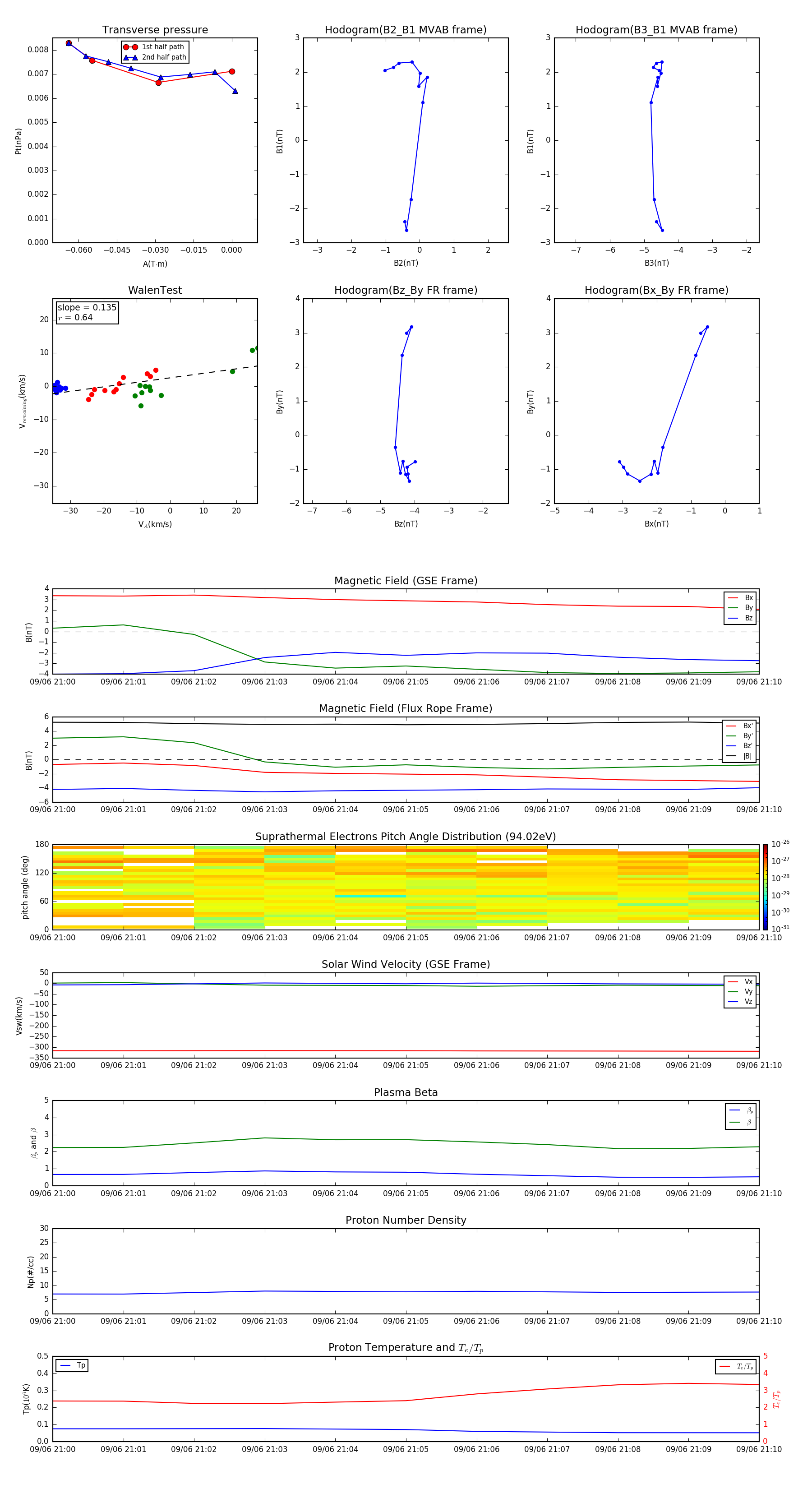The image size is (812, 1489).
Task: Click the 'Magnetic Field (Flux Rope Frame)' title
Action: point(406,709)
